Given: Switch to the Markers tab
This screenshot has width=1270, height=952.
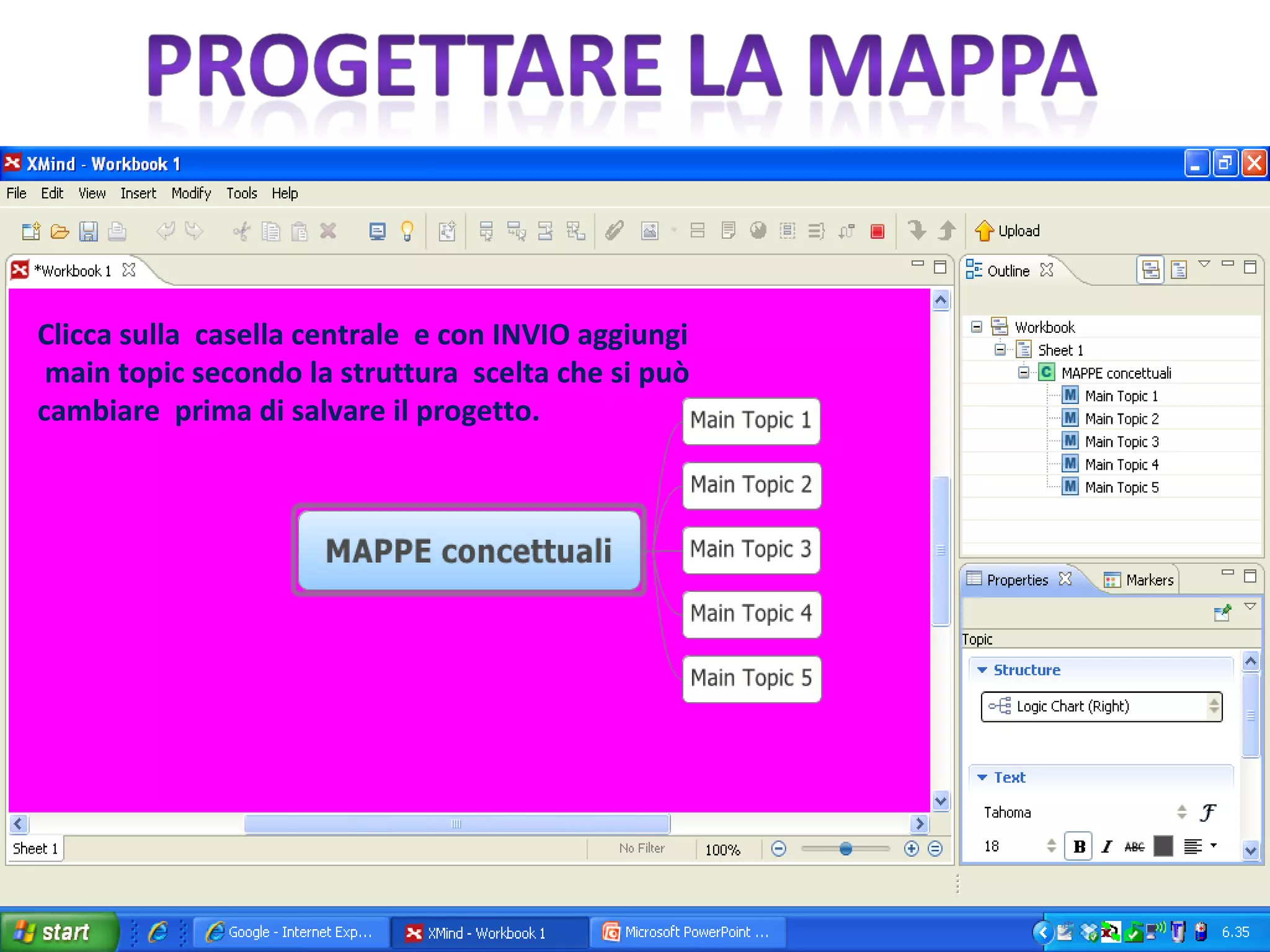Looking at the screenshot, I should pos(1139,580).
